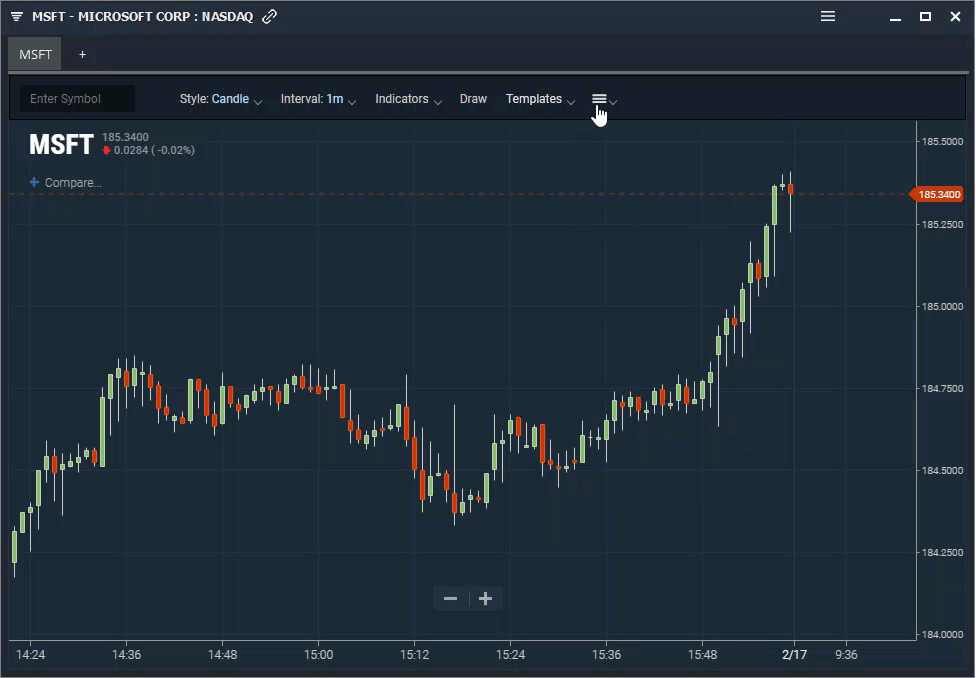The width and height of the screenshot is (976, 678).
Task: Switch to the MSFT tab
Action: click(x=34, y=54)
